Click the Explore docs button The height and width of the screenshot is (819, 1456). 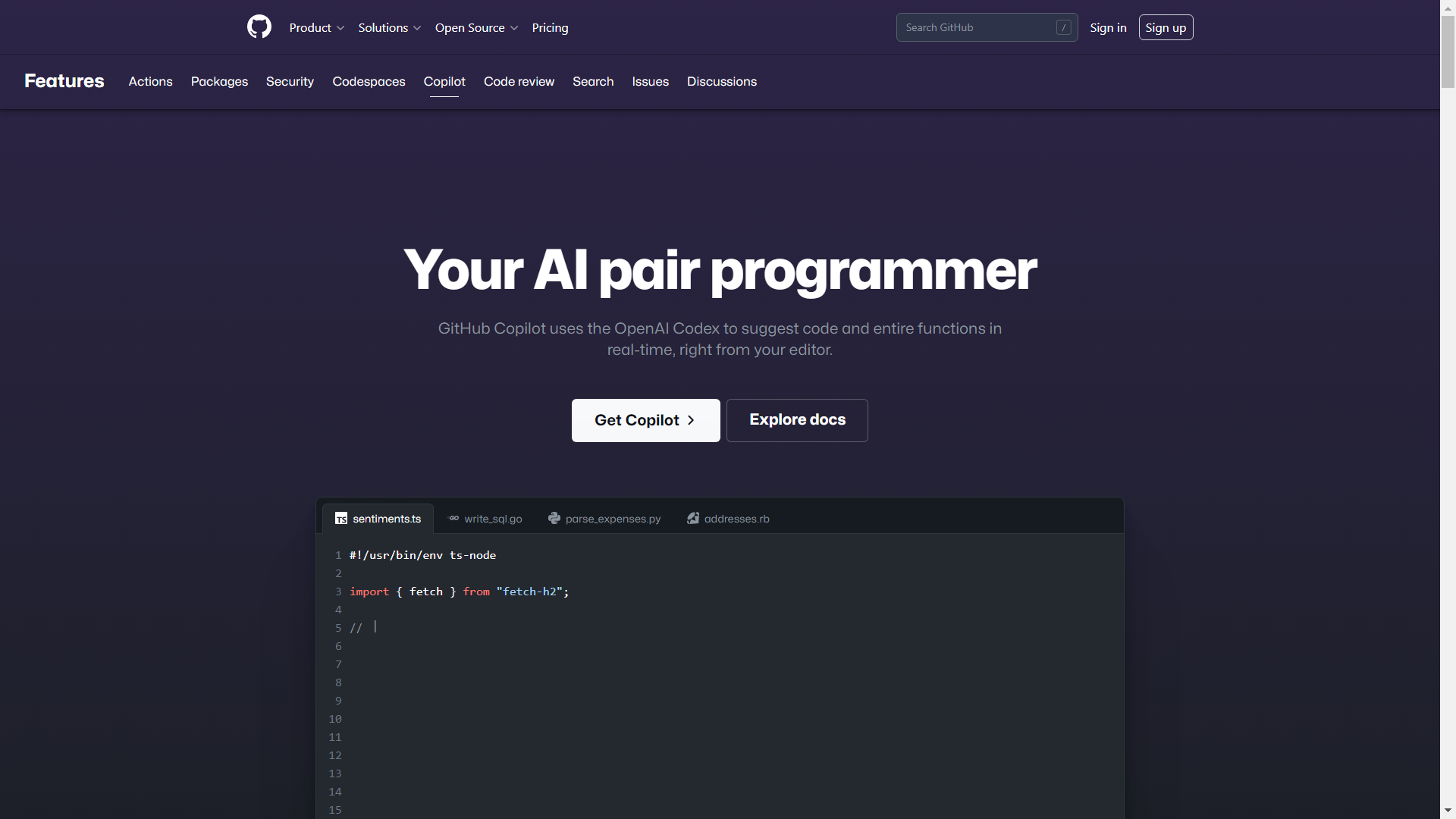(x=797, y=420)
